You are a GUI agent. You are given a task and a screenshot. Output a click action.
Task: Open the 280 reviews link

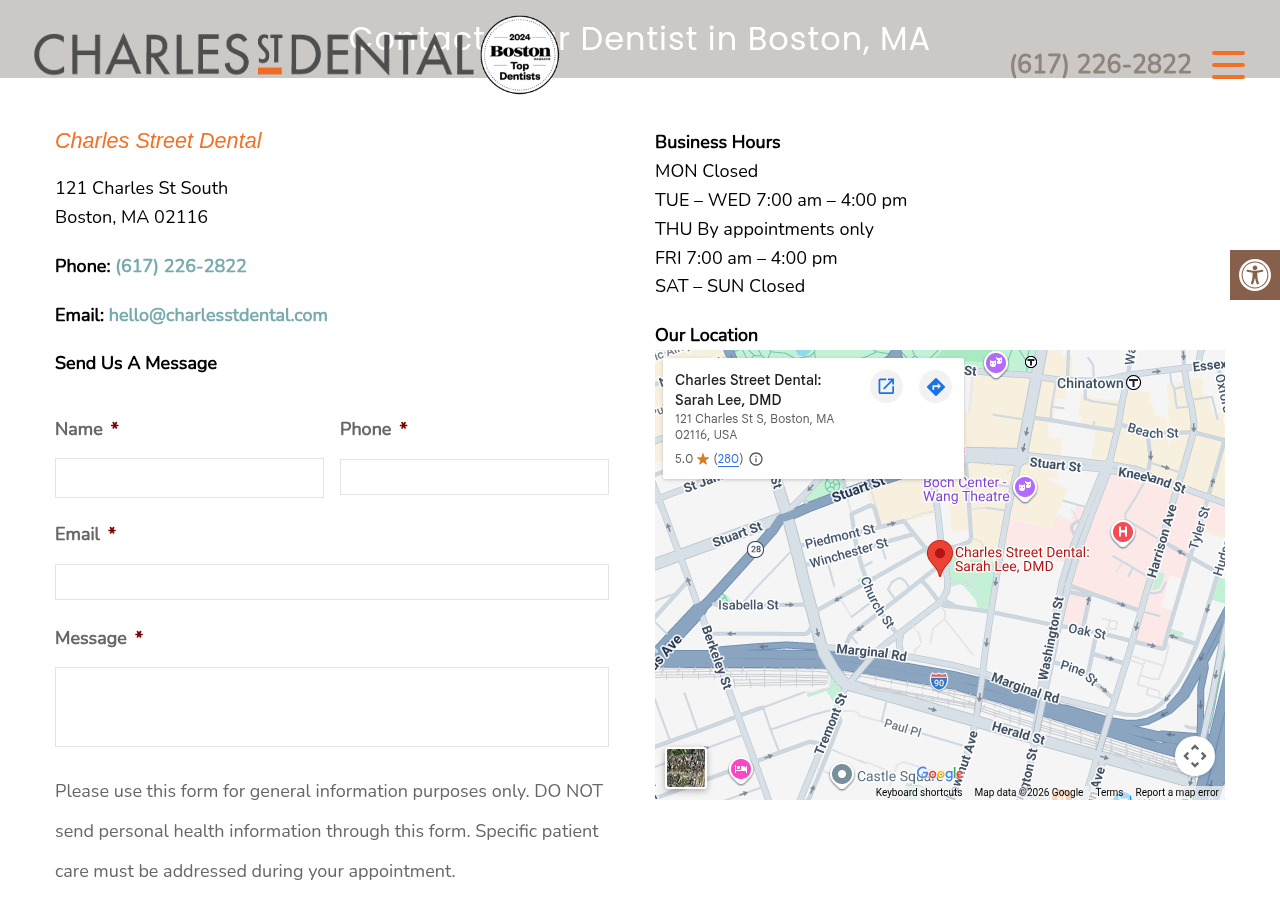[728, 459]
